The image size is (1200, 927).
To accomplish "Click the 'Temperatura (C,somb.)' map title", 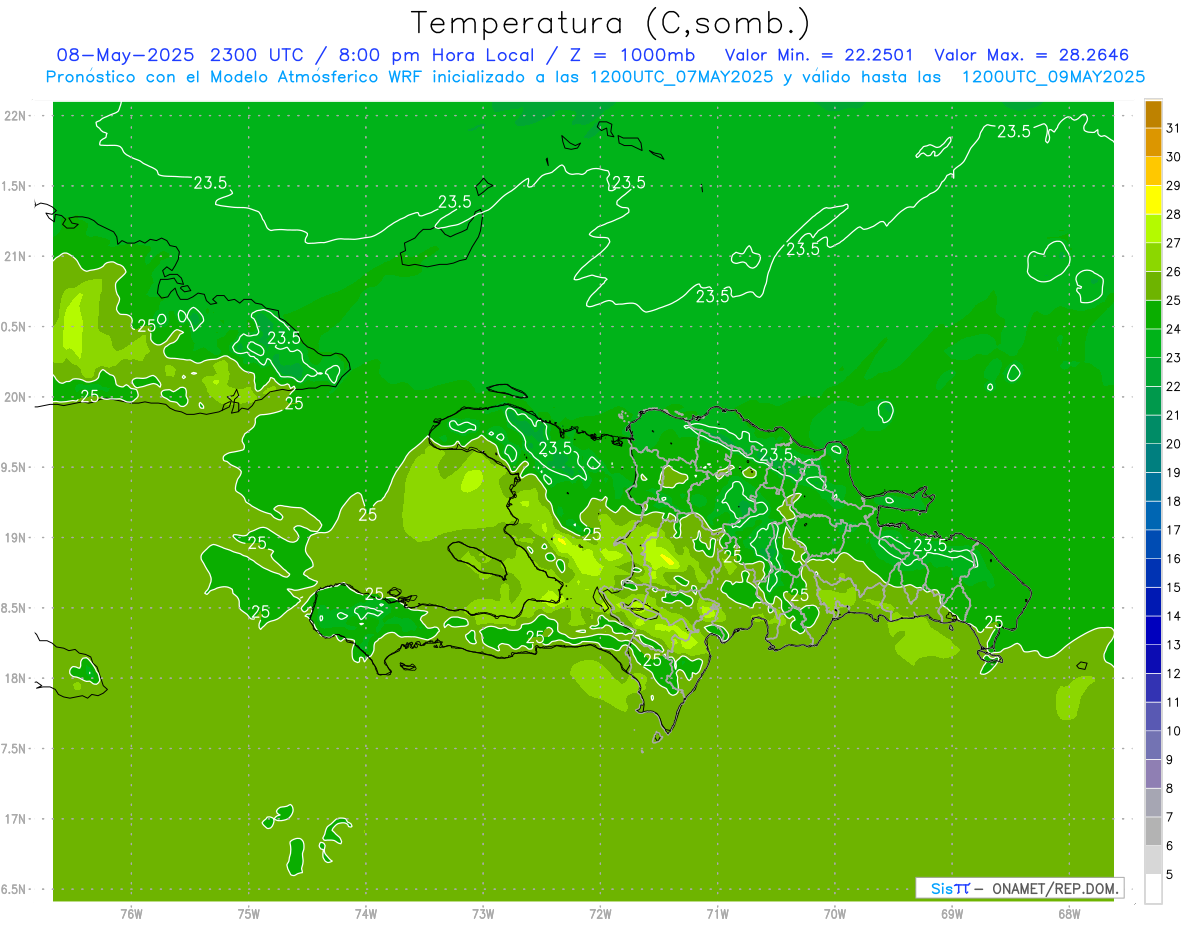I will tap(611, 23).
